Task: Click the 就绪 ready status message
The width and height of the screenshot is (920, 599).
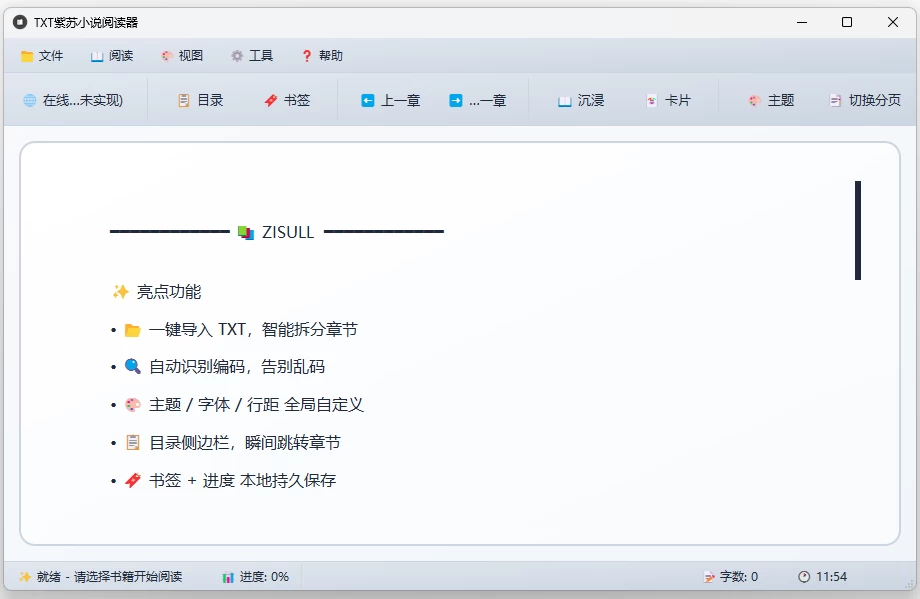Action: 100,577
